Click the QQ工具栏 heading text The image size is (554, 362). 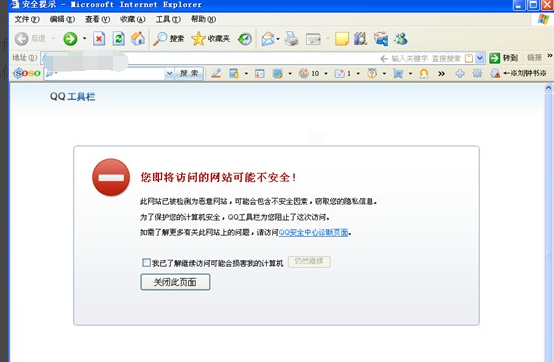coord(72,96)
